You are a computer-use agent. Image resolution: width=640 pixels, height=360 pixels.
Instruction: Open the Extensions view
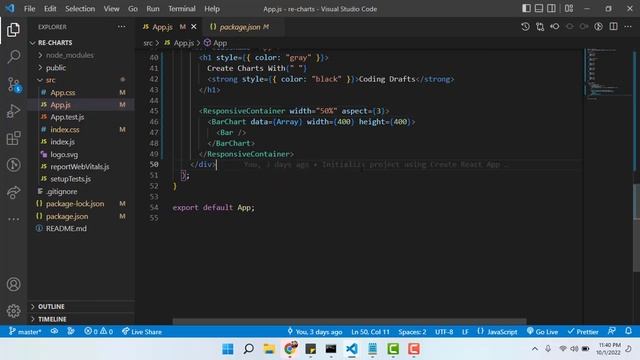[13, 138]
